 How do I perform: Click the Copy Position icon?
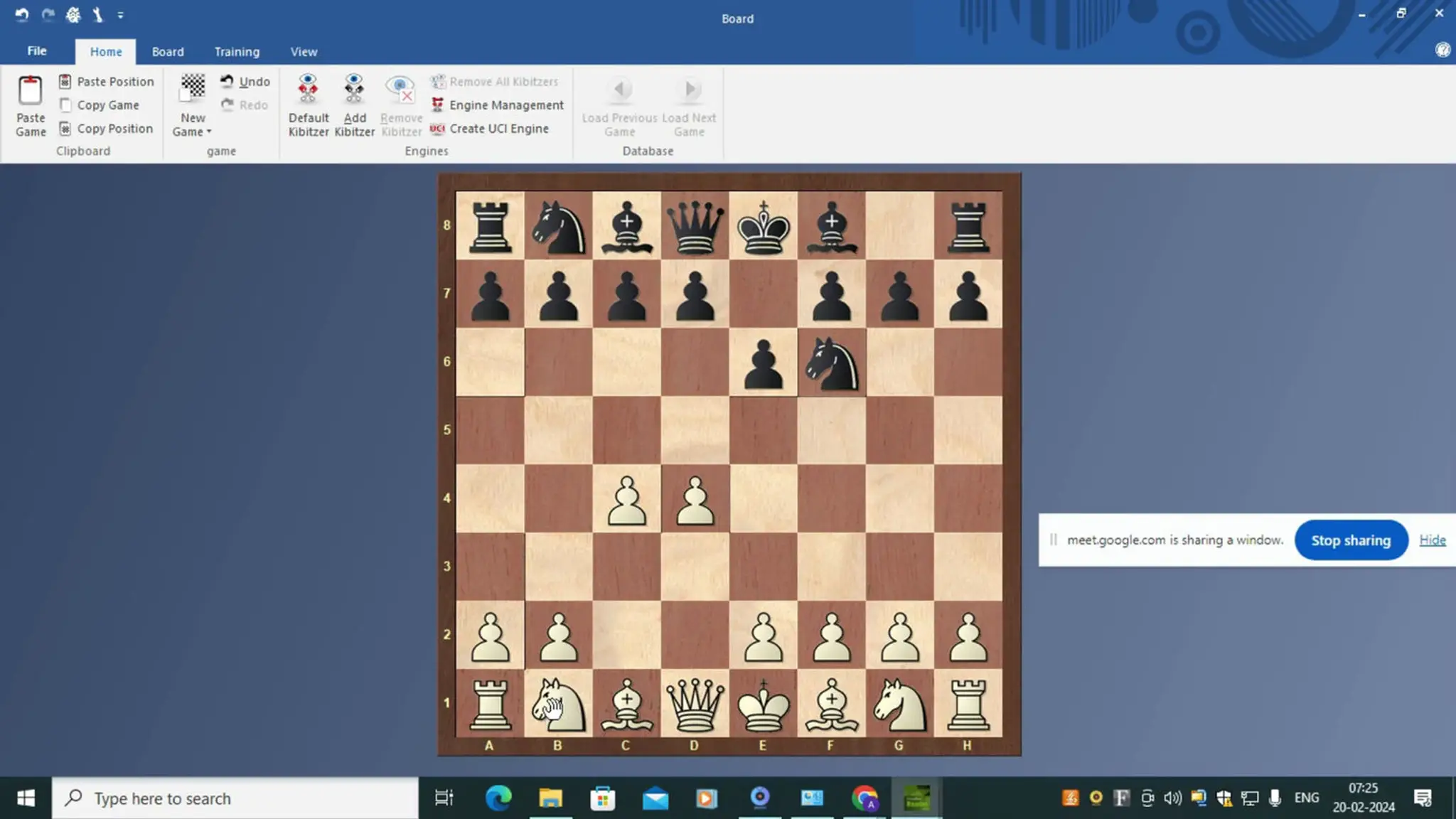tap(65, 129)
